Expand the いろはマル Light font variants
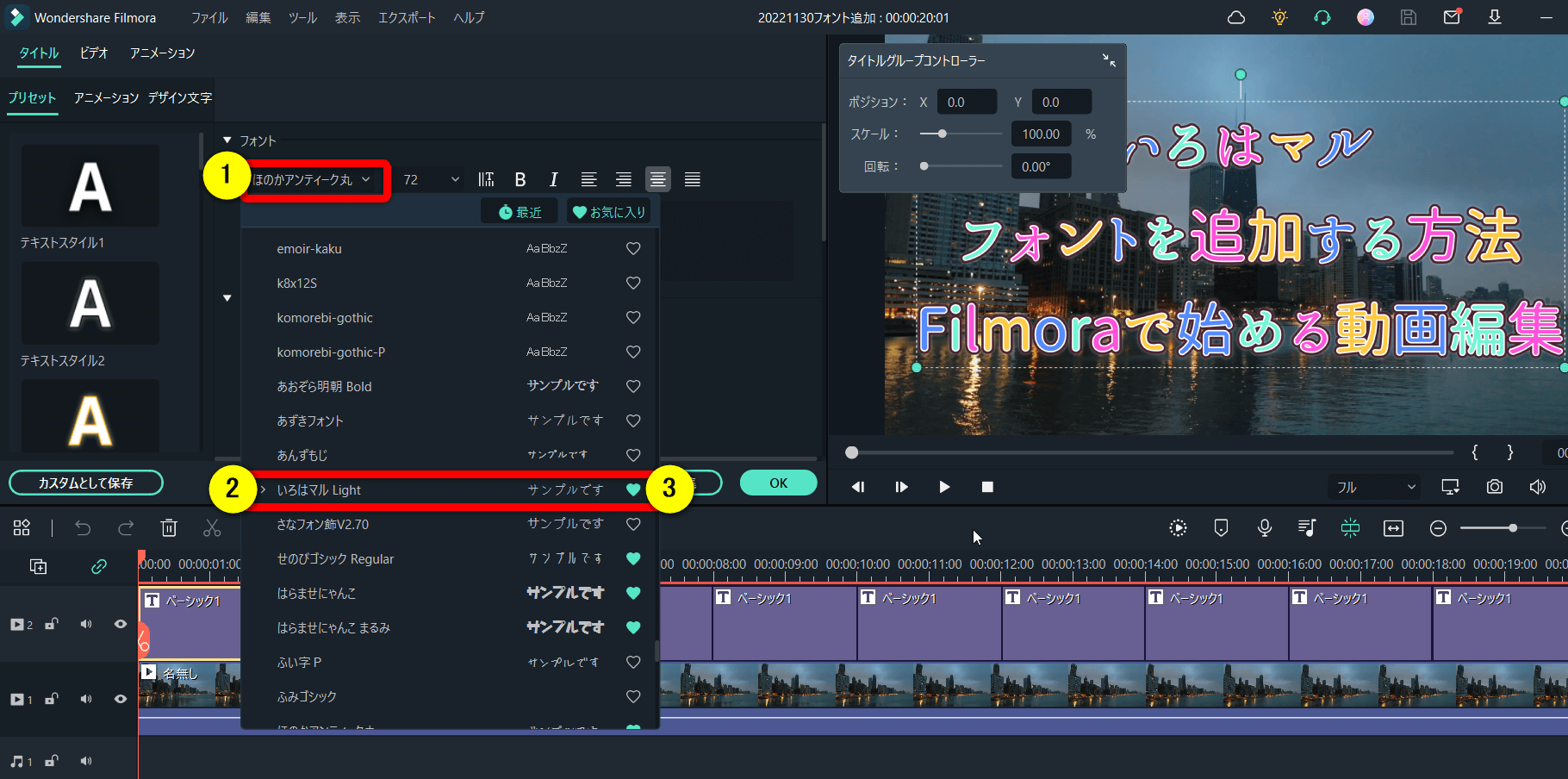 pos(263,489)
